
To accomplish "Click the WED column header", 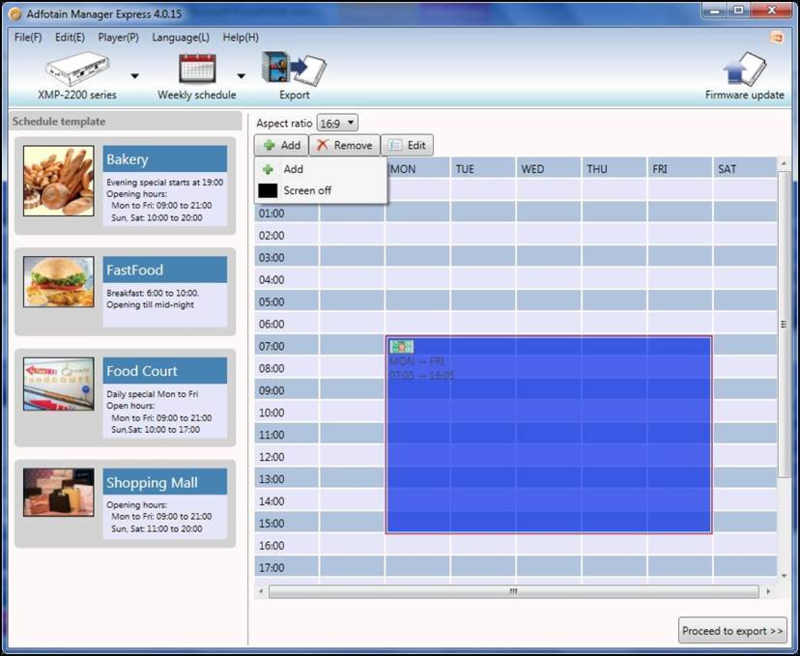I will 548,169.
